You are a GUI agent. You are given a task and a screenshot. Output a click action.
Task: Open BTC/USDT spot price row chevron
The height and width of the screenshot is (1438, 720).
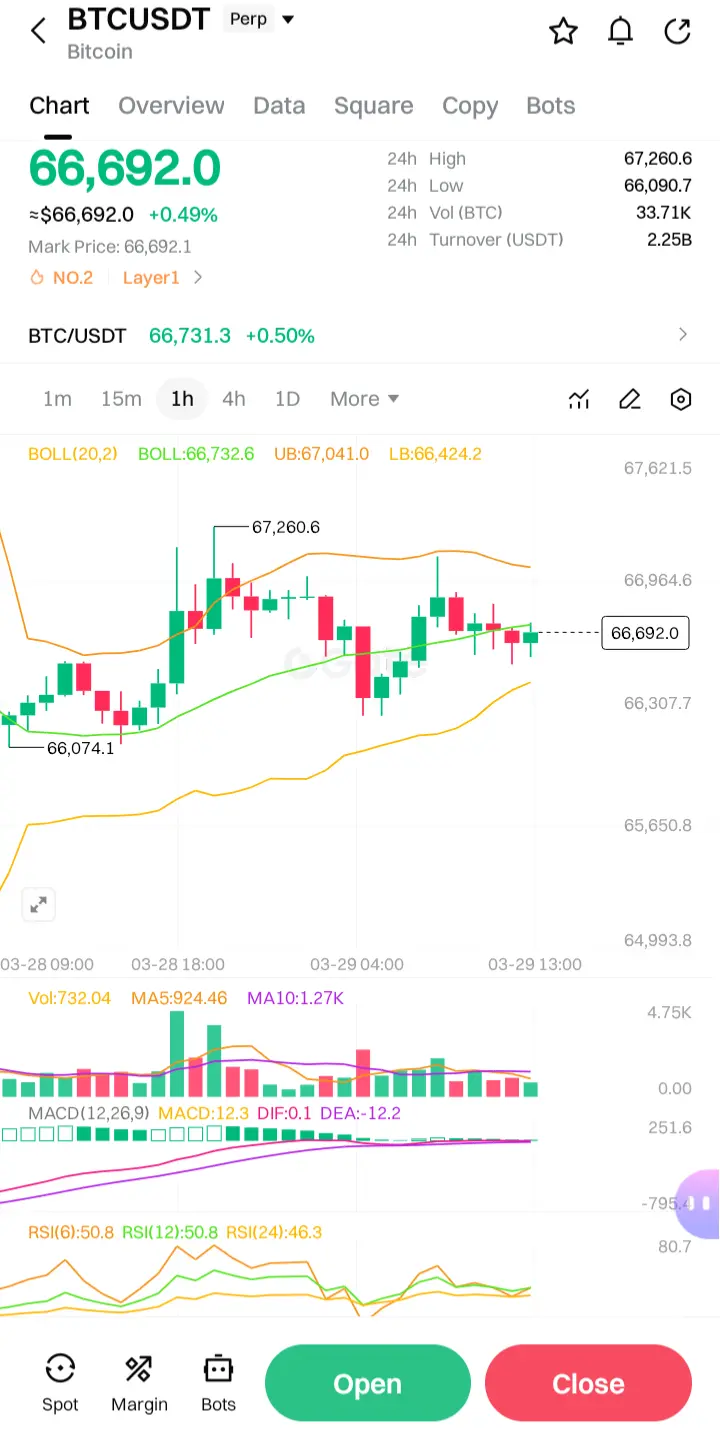pyautogui.click(x=683, y=335)
